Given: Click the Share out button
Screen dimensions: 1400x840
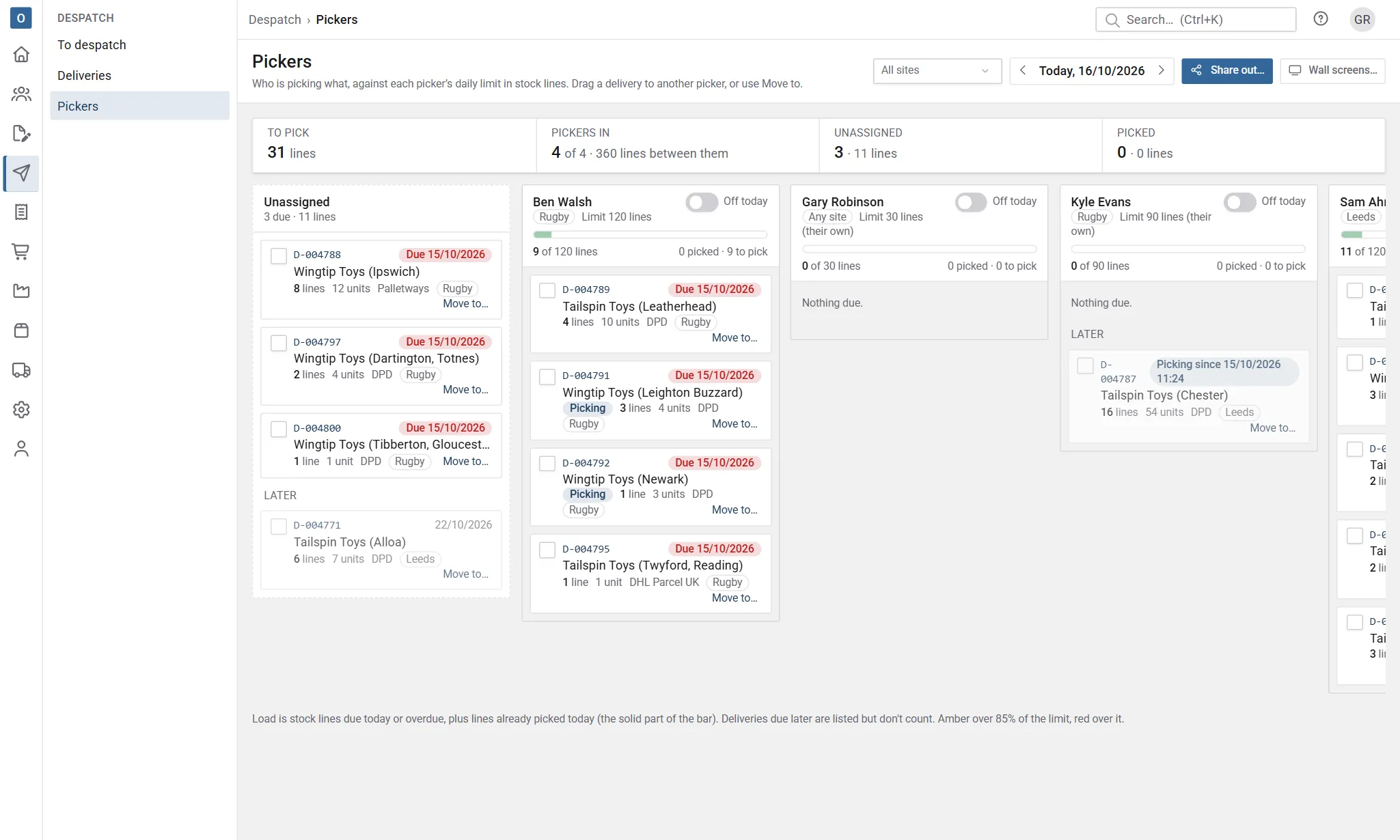Looking at the screenshot, I should pyautogui.click(x=1226, y=70).
